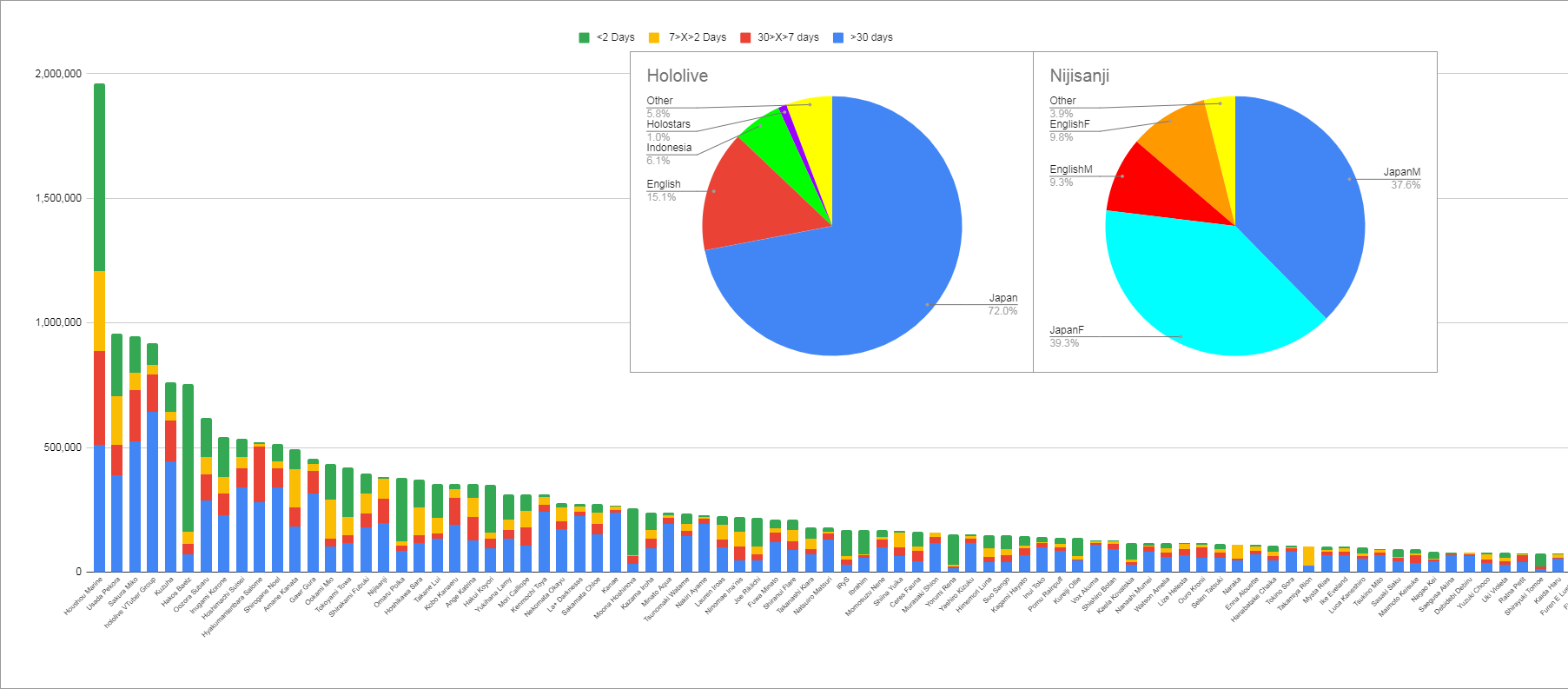
Task: Click the 'JapanM' 37.6% label in Nijisanji pie
Action: click(1402, 178)
